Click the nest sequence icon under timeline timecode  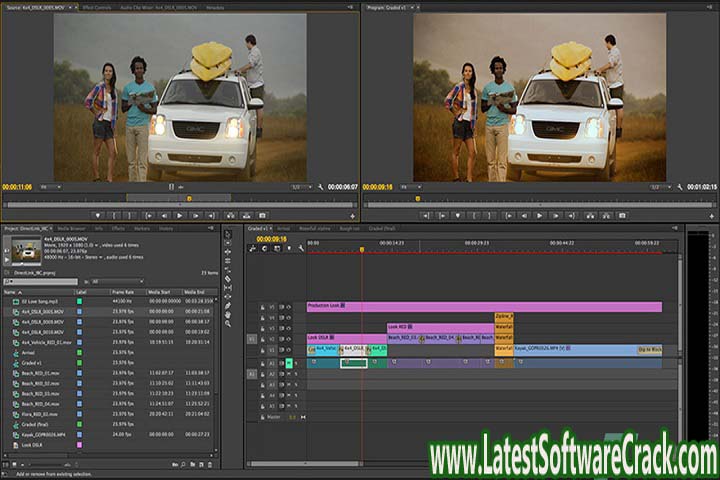tap(252, 248)
